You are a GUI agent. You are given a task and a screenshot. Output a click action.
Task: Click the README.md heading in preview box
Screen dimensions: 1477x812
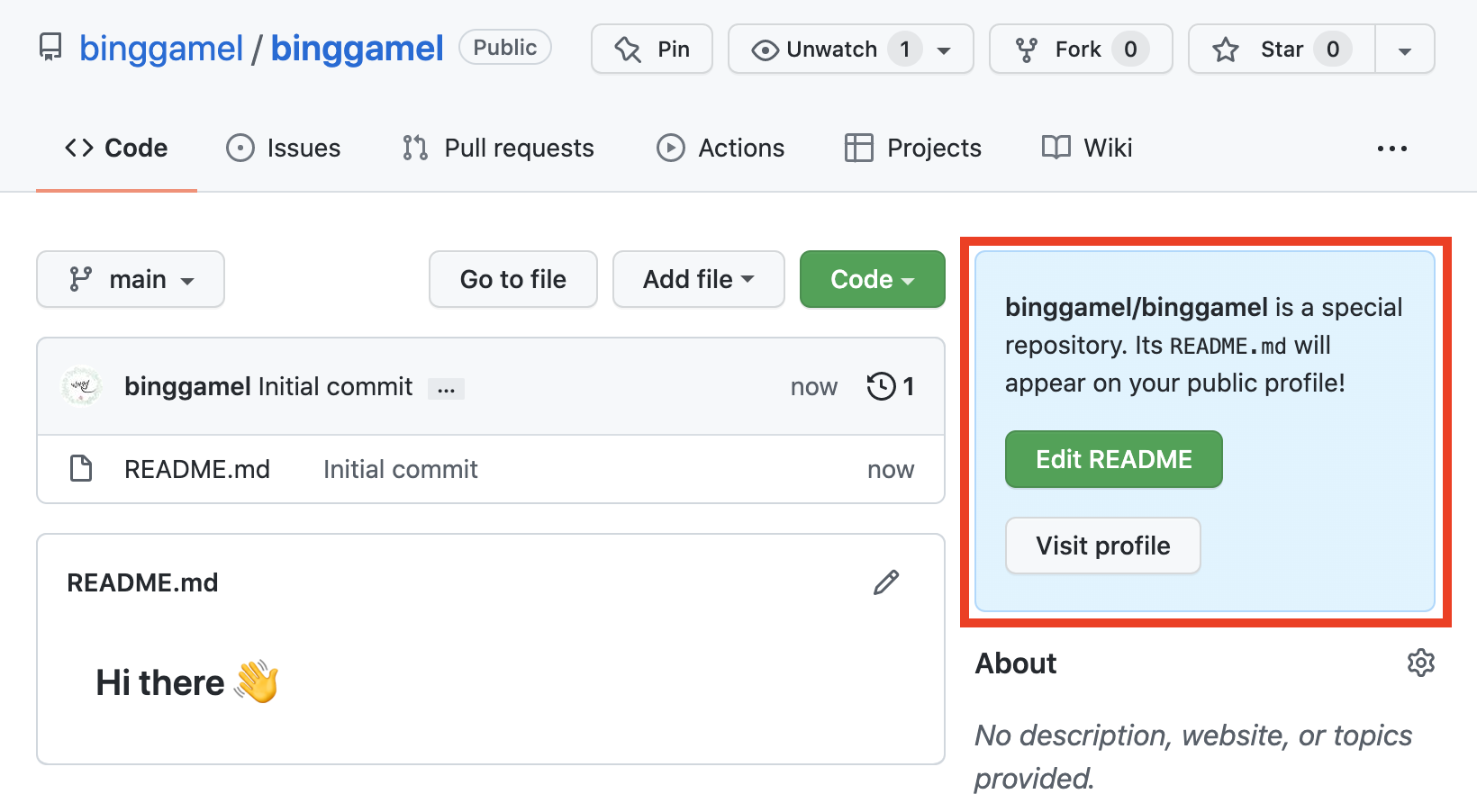click(x=142, y=582)
